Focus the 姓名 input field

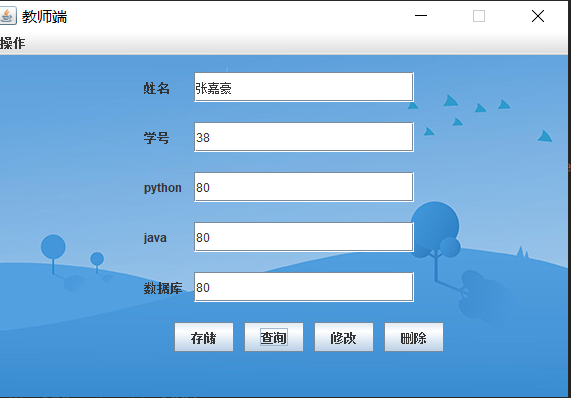[x=304, y=87]
